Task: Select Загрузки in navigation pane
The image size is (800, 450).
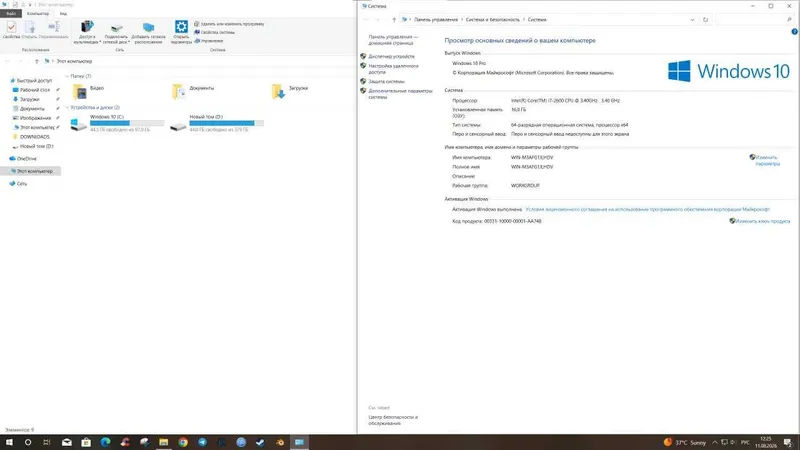Action: [26, 99]
